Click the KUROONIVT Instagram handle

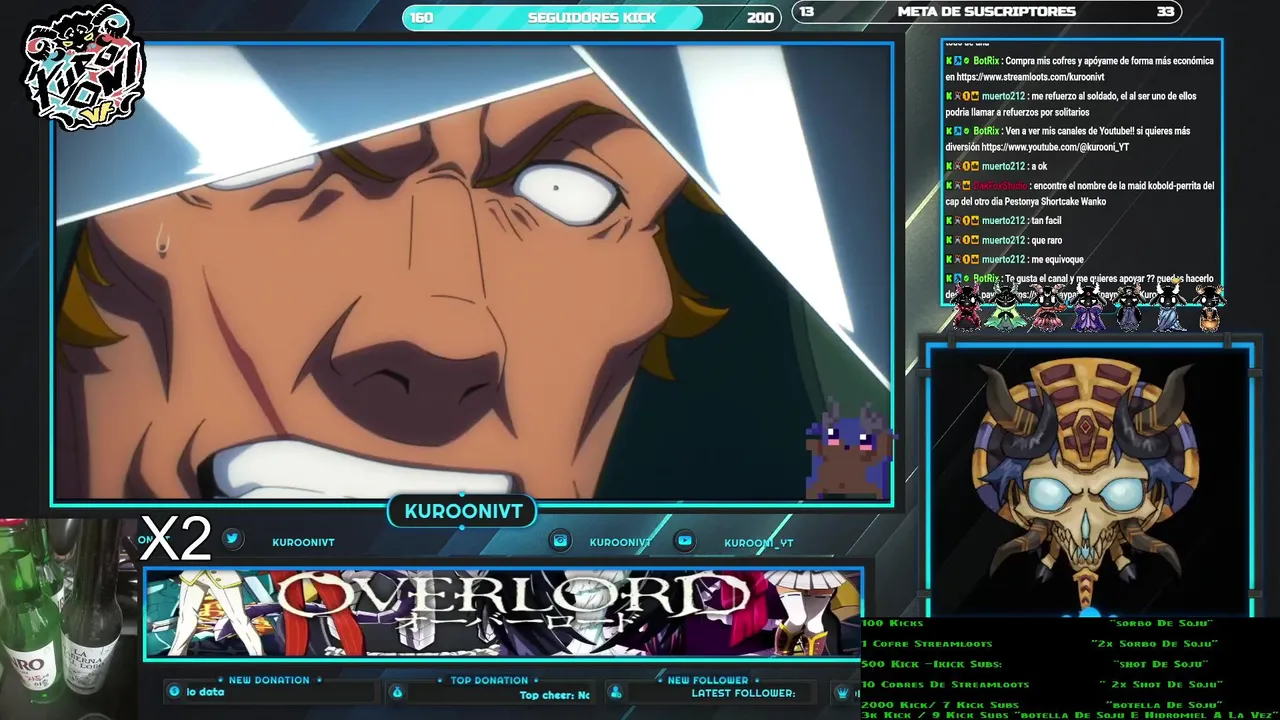pos(620,542)
